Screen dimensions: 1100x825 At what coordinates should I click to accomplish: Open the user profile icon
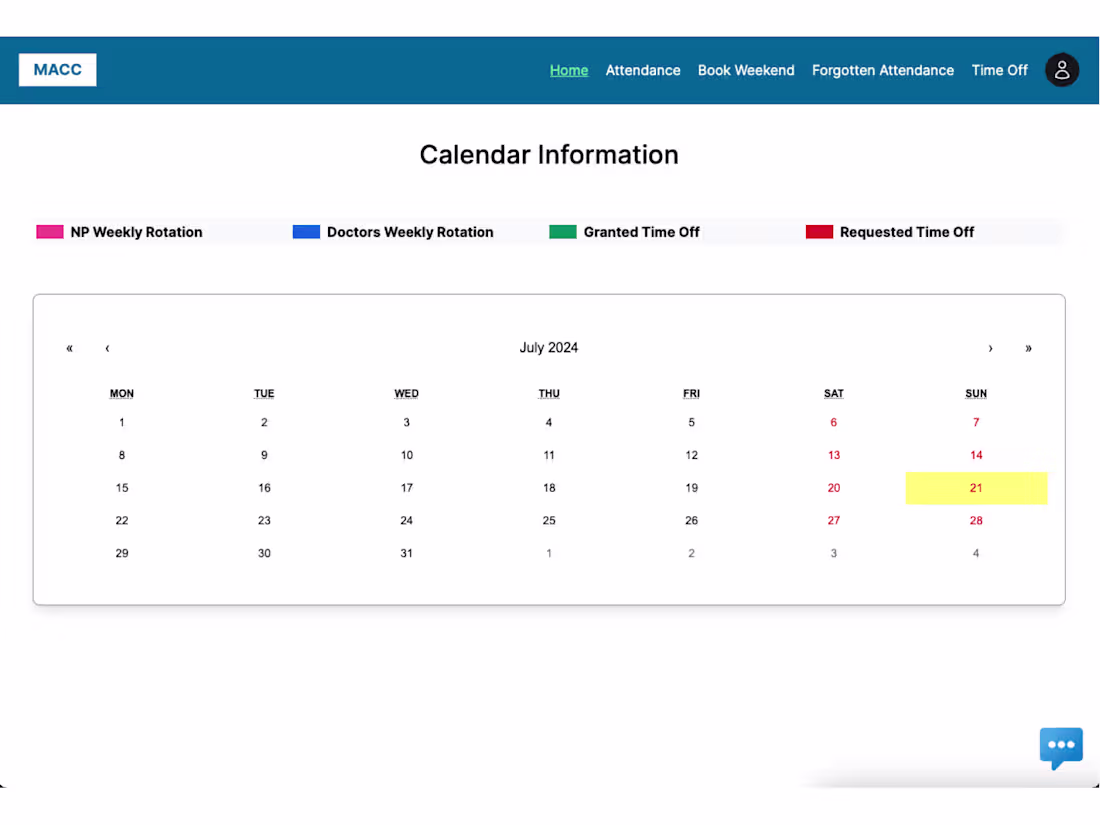(1062, 70)
